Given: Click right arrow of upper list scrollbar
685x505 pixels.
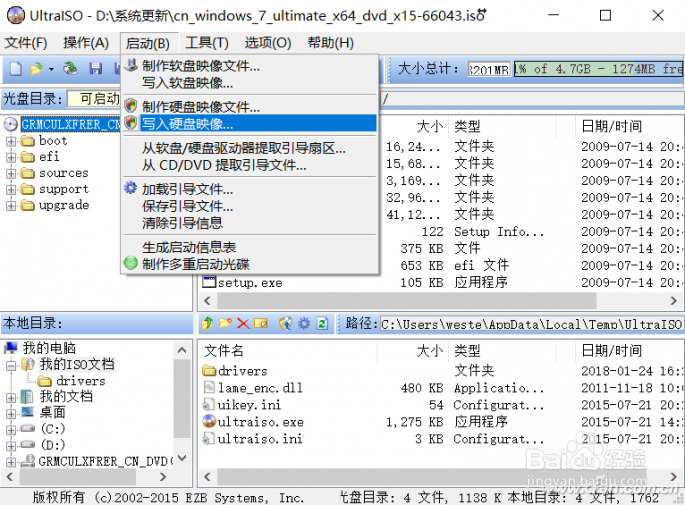Looking at the screenshot, I should tap(673, 301).
